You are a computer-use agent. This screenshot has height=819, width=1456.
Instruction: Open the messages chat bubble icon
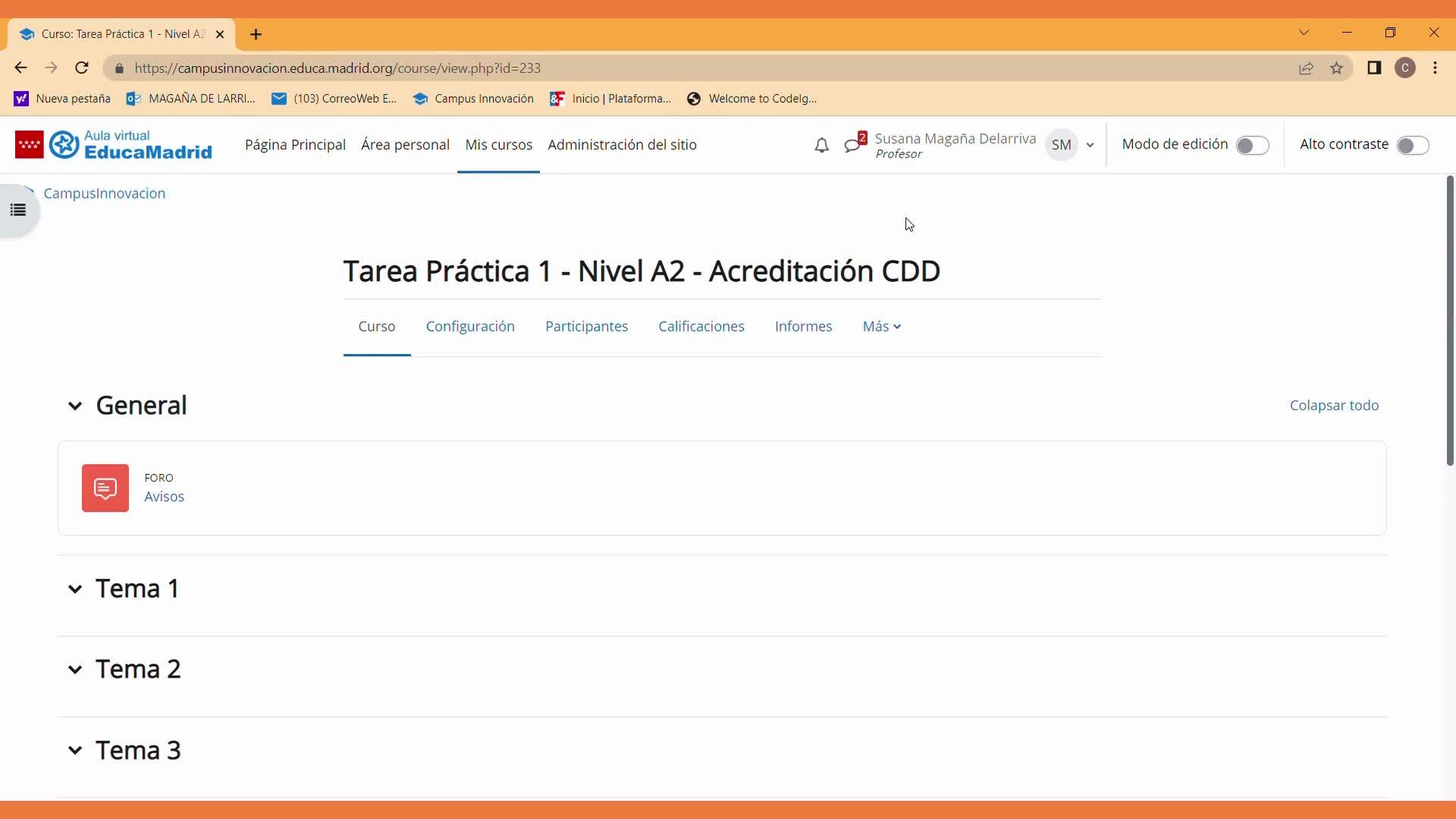pos(852,145)
